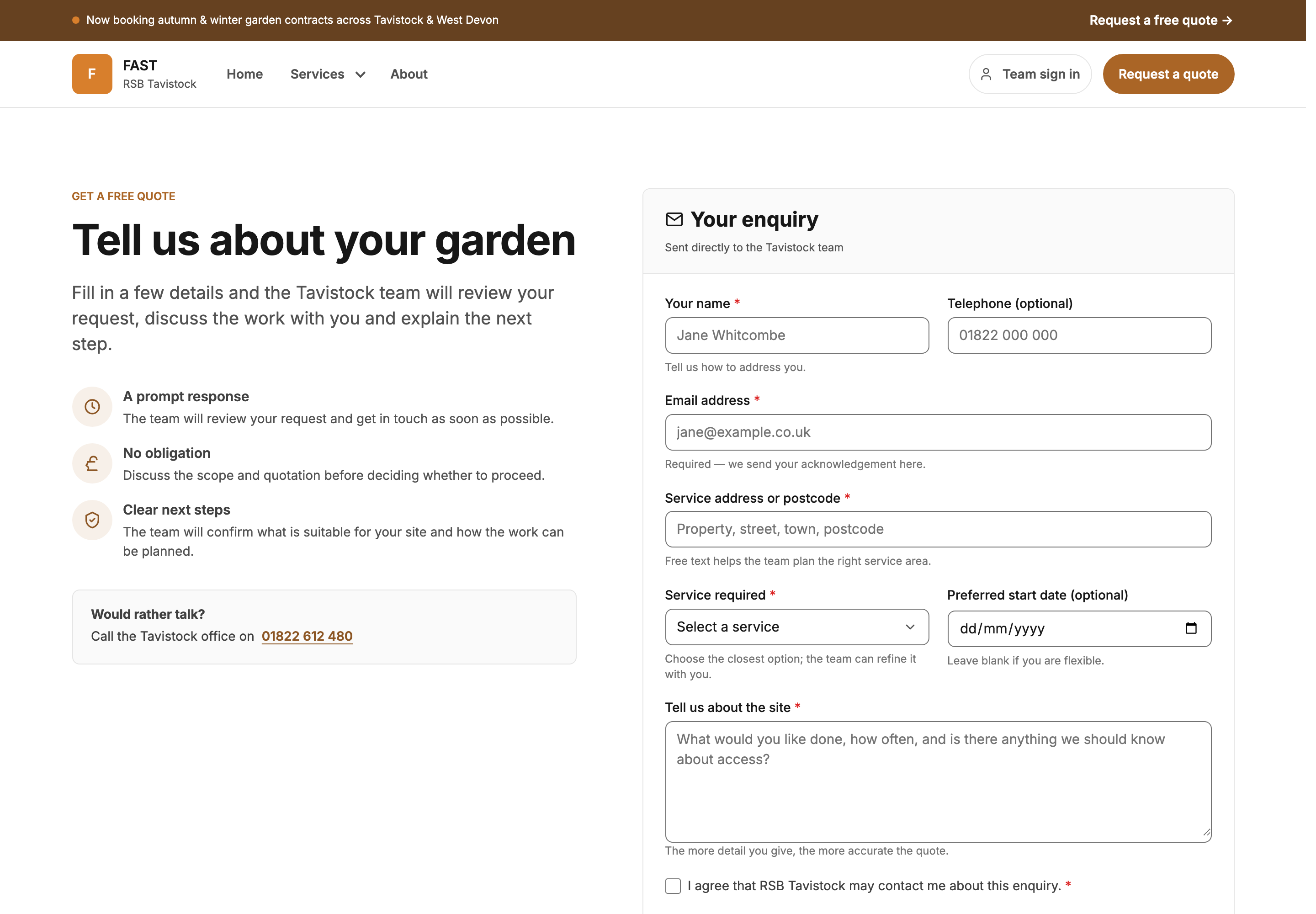Open the About nav item
Image resolution: width=1316 pixels, height=914 pixels.
tap(409, 74)
